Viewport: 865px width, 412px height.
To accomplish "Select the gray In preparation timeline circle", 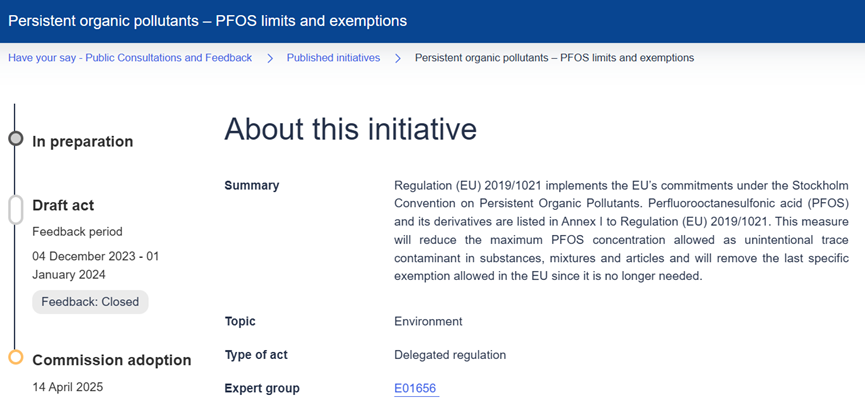I will [x=15, y=139].
